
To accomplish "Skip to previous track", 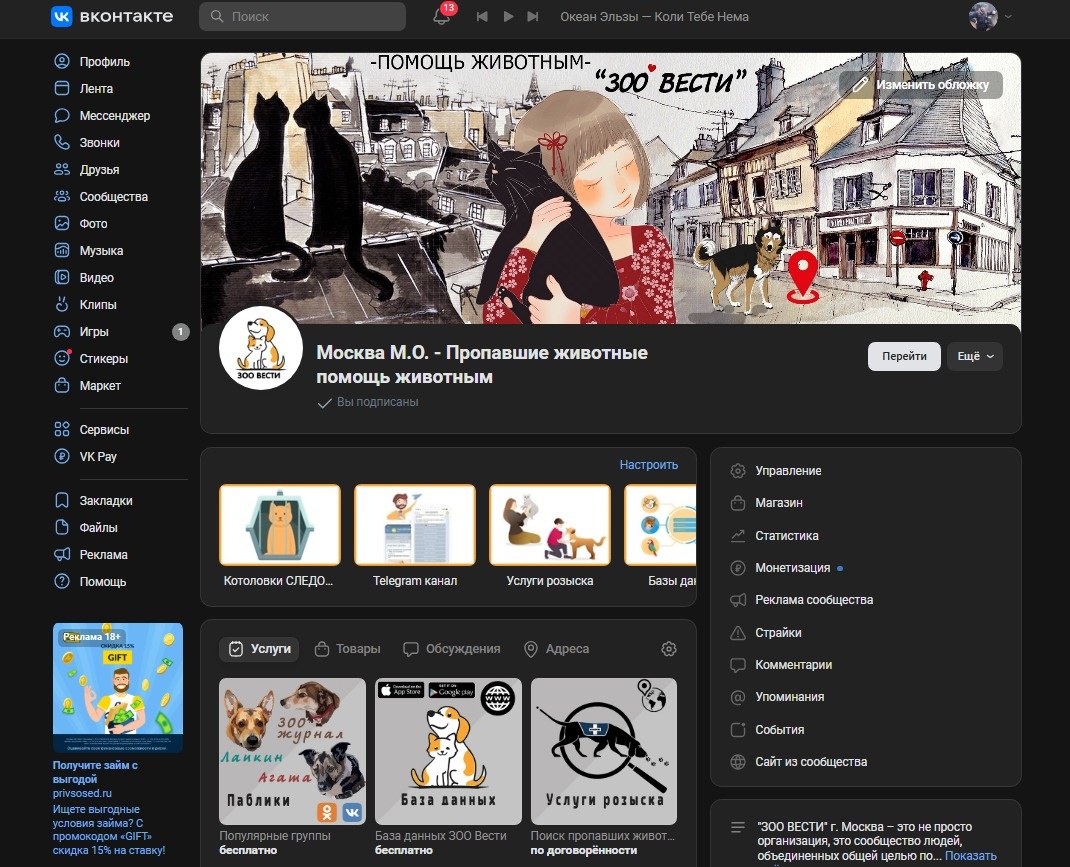I will pyautogui.click(x=482, y=16).
